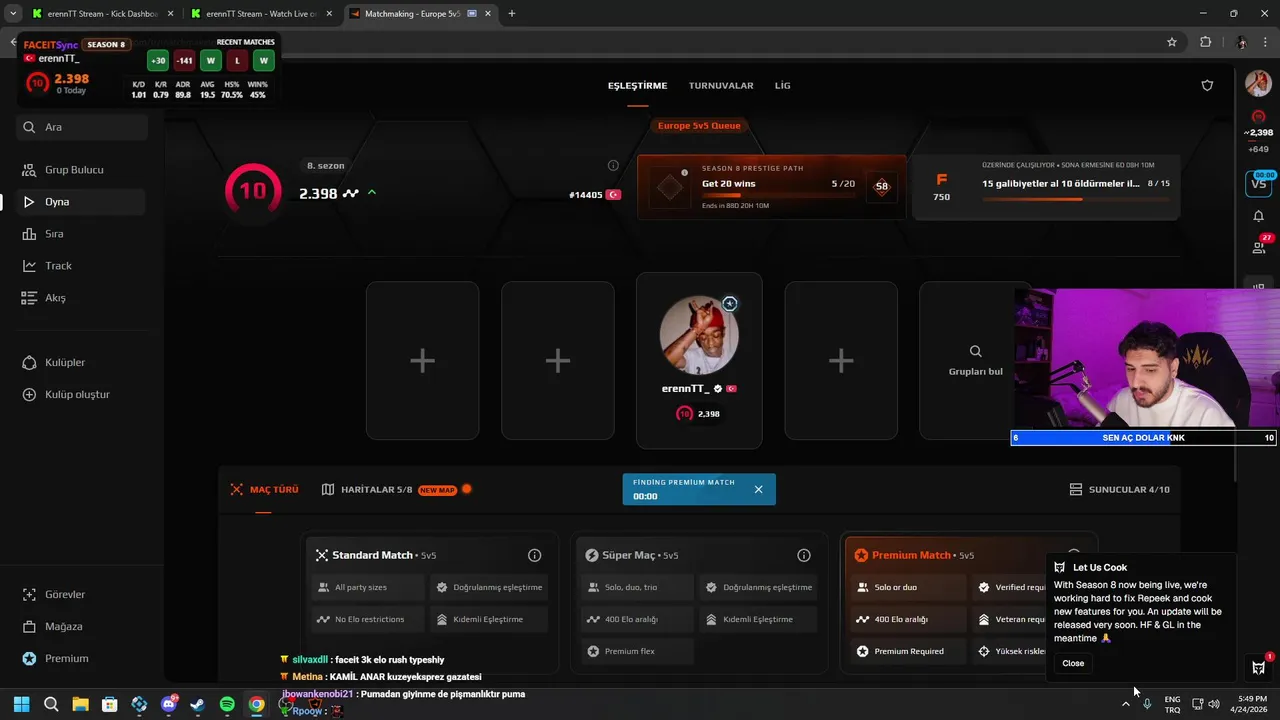Open the Ara search field
1280x720 pixels.
coord(82,127)
